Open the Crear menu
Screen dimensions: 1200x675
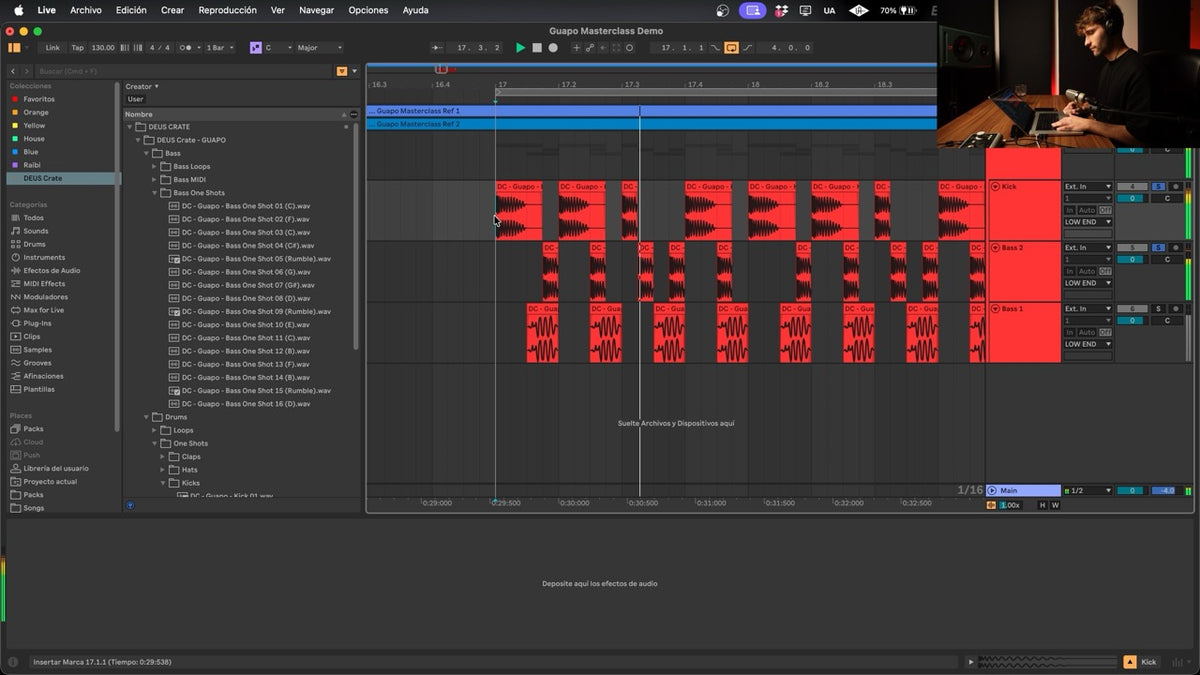pos(172,10)
